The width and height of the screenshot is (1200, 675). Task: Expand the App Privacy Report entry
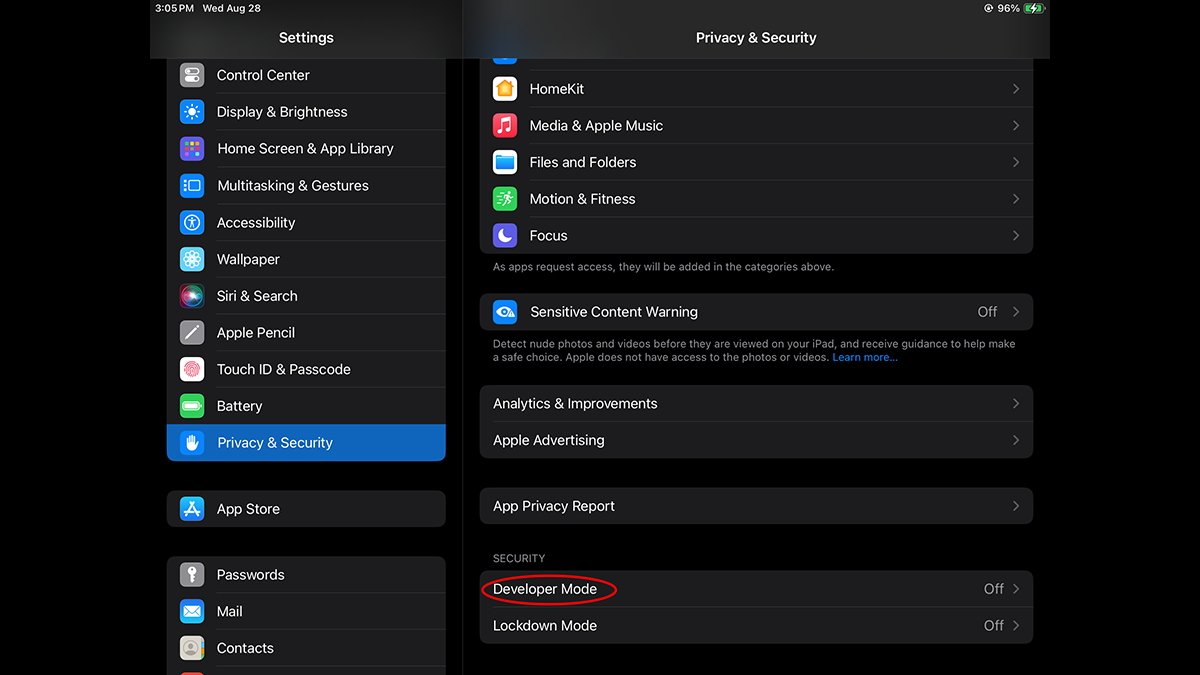pos(1017,505)
